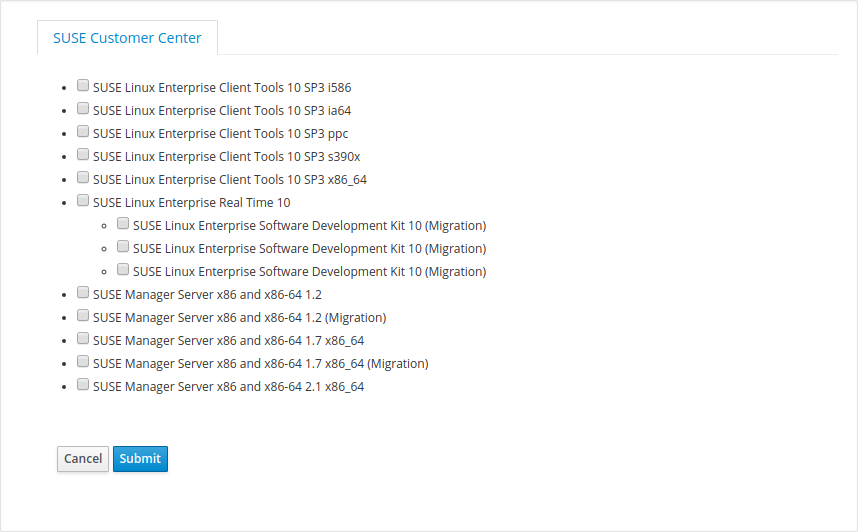Open the SUSE Customer Center tab
The height and width of the screenshot is (532, 858).
(127, 38)
